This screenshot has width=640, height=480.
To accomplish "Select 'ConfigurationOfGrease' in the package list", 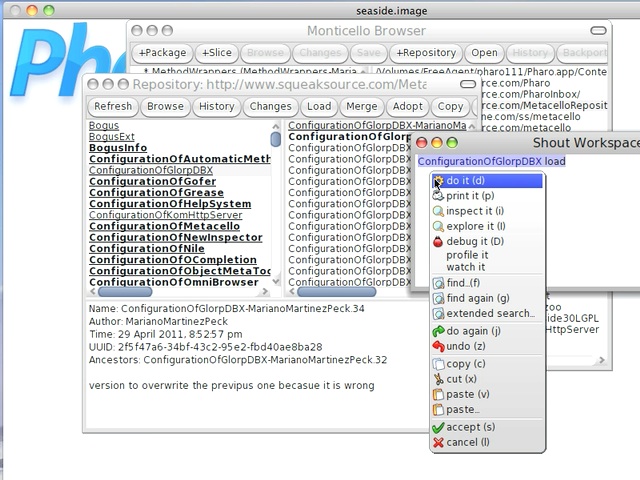I will (x=156, y=193).
